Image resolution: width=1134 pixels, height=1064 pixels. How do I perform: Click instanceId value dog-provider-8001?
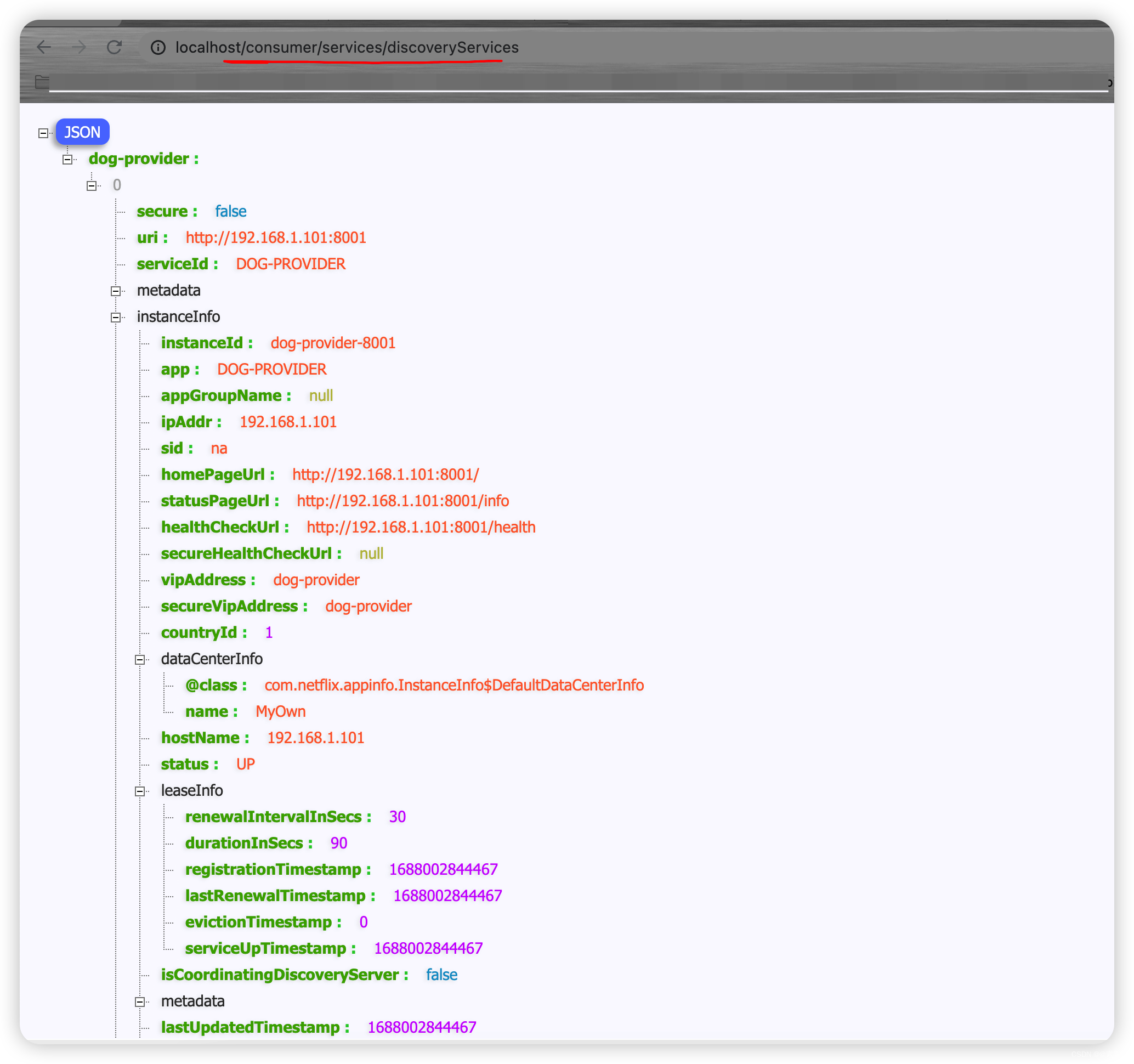(333, 343)
